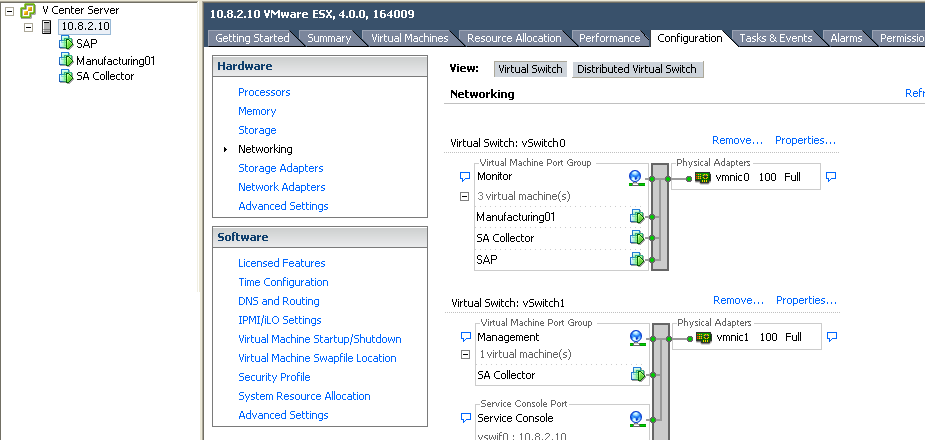Click the V Center Server icon

pos(28,10)
